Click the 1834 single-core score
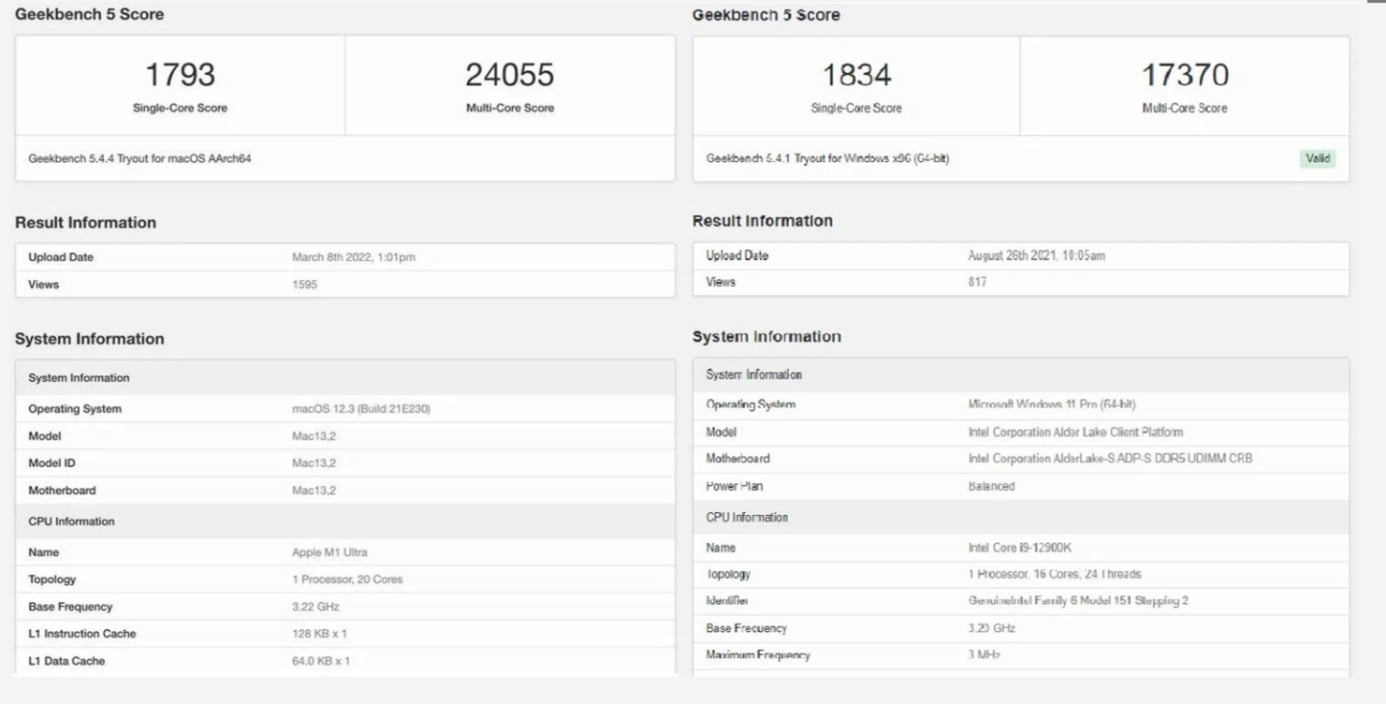Image resolution: width=1386 pixels, height=704 pixels. (x=856, y=75)
